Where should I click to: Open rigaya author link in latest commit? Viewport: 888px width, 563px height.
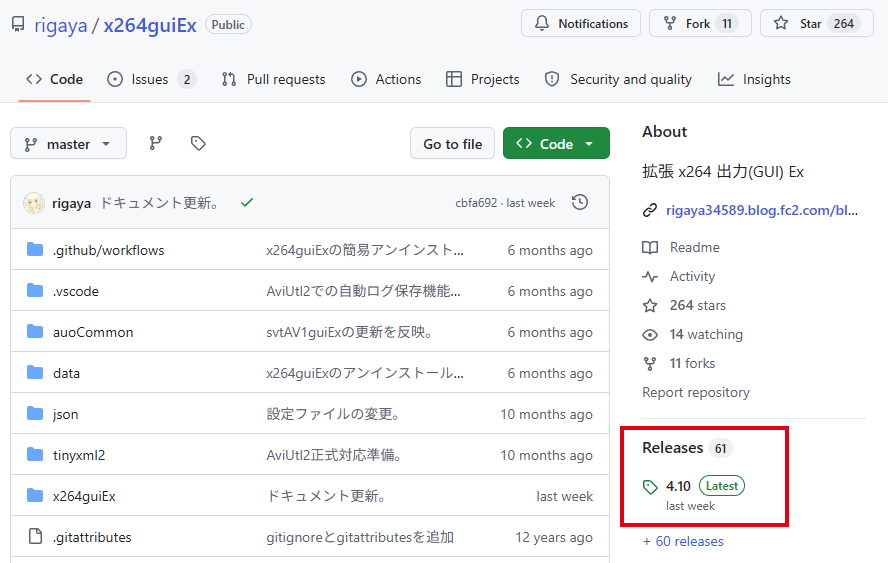click(71, 203)
